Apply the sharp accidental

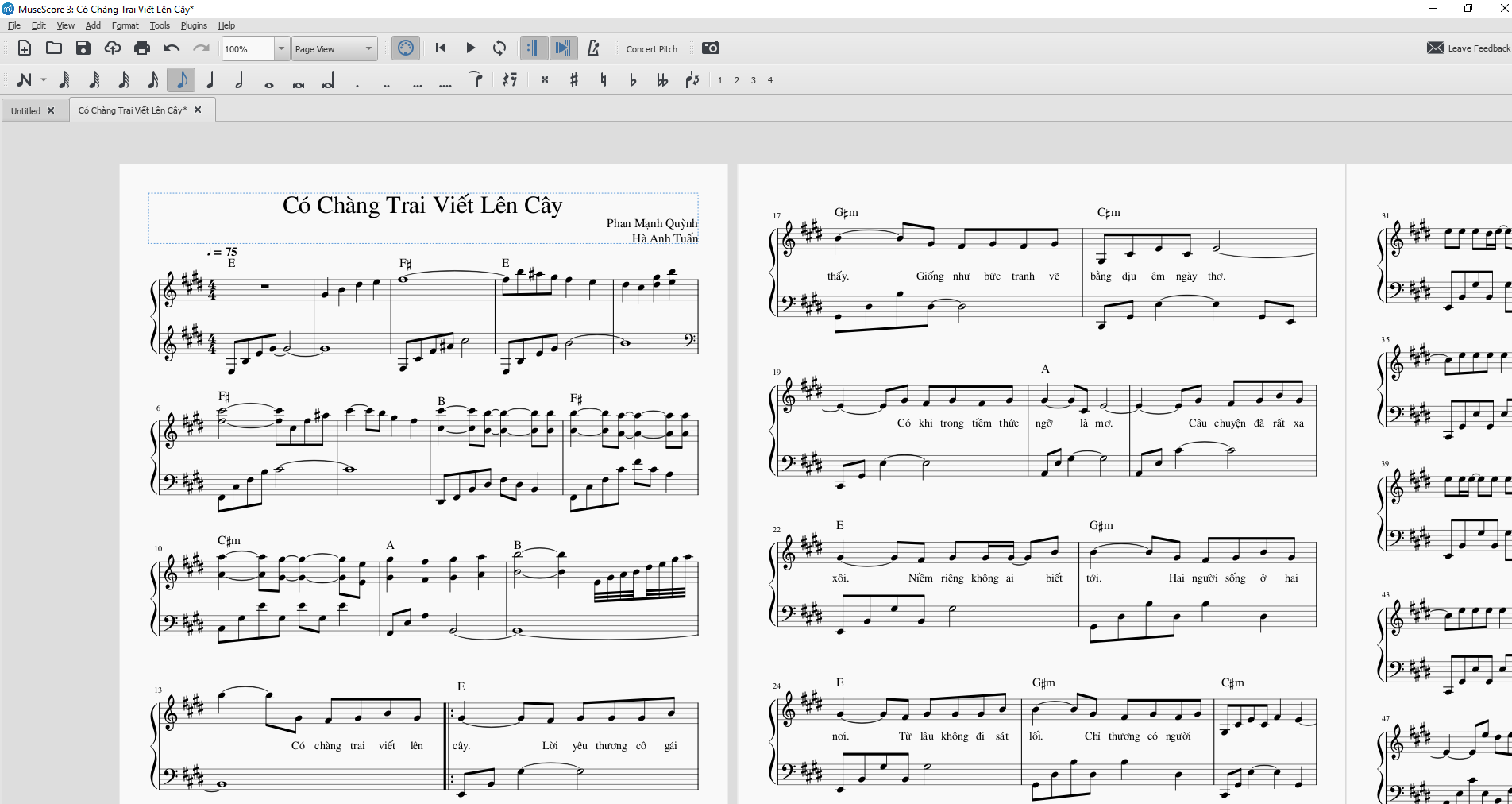[x=574, y=80]
